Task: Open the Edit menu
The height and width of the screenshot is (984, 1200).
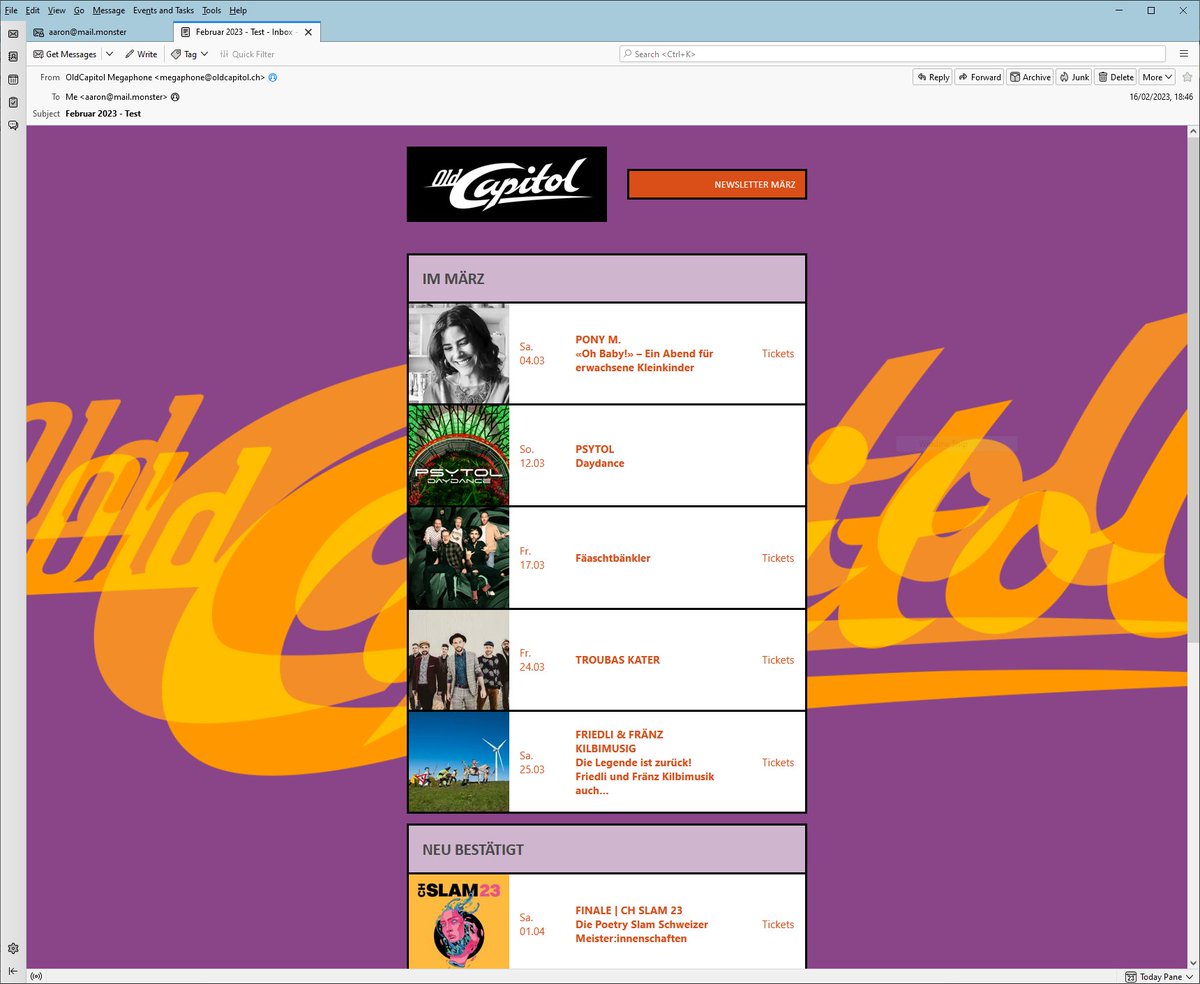Action: coord(33,10)
